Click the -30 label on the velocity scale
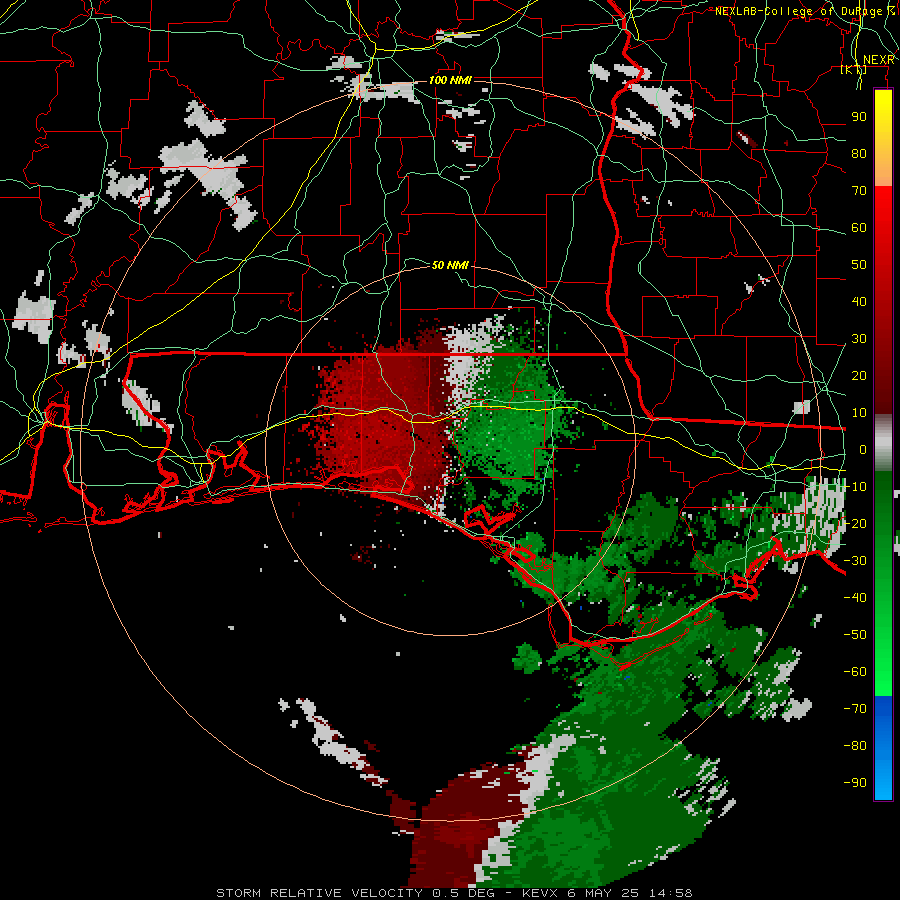 click(x=855, y=561)
